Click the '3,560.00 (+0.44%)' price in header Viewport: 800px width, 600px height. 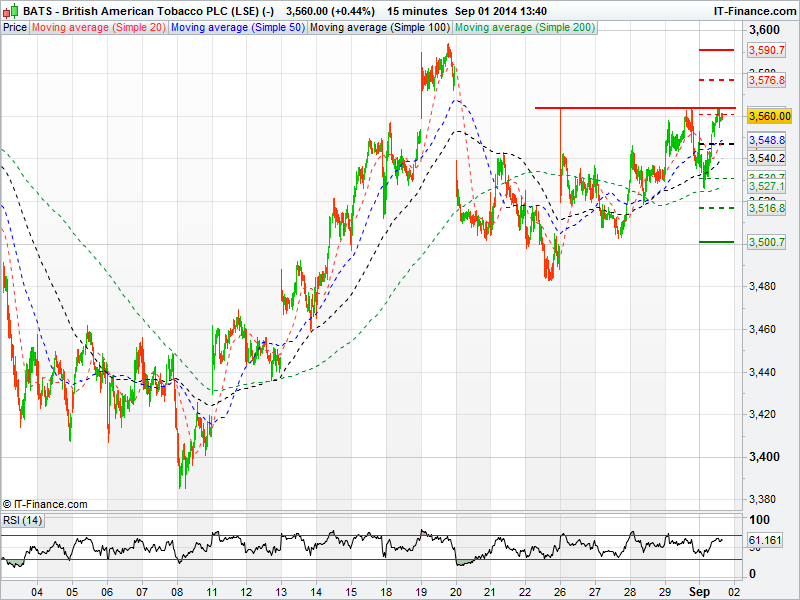coord(330,11)
